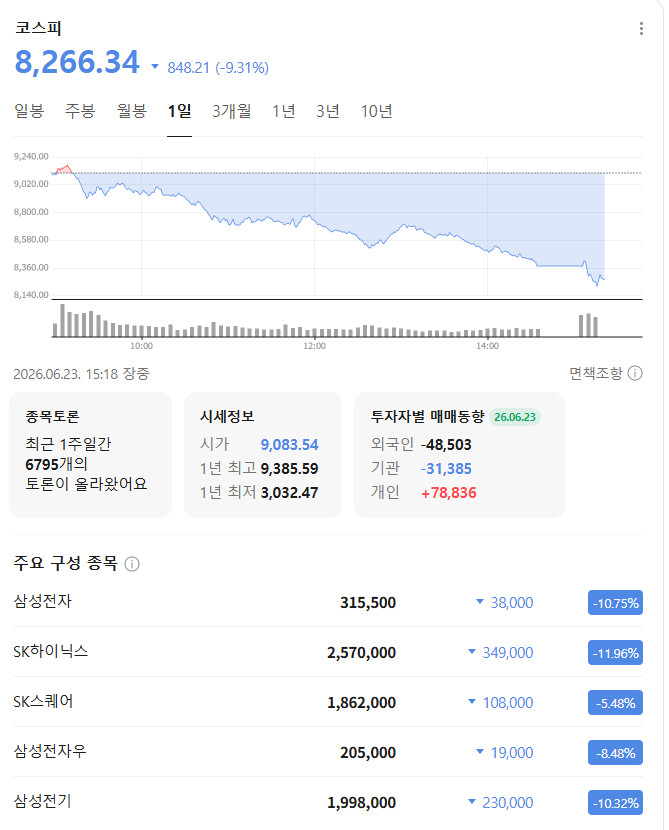Screen dimensions: 669x830
Task: Click the down arrow before 108,000 in SK스퀘어 row
Action: click(x=472, y=702)
